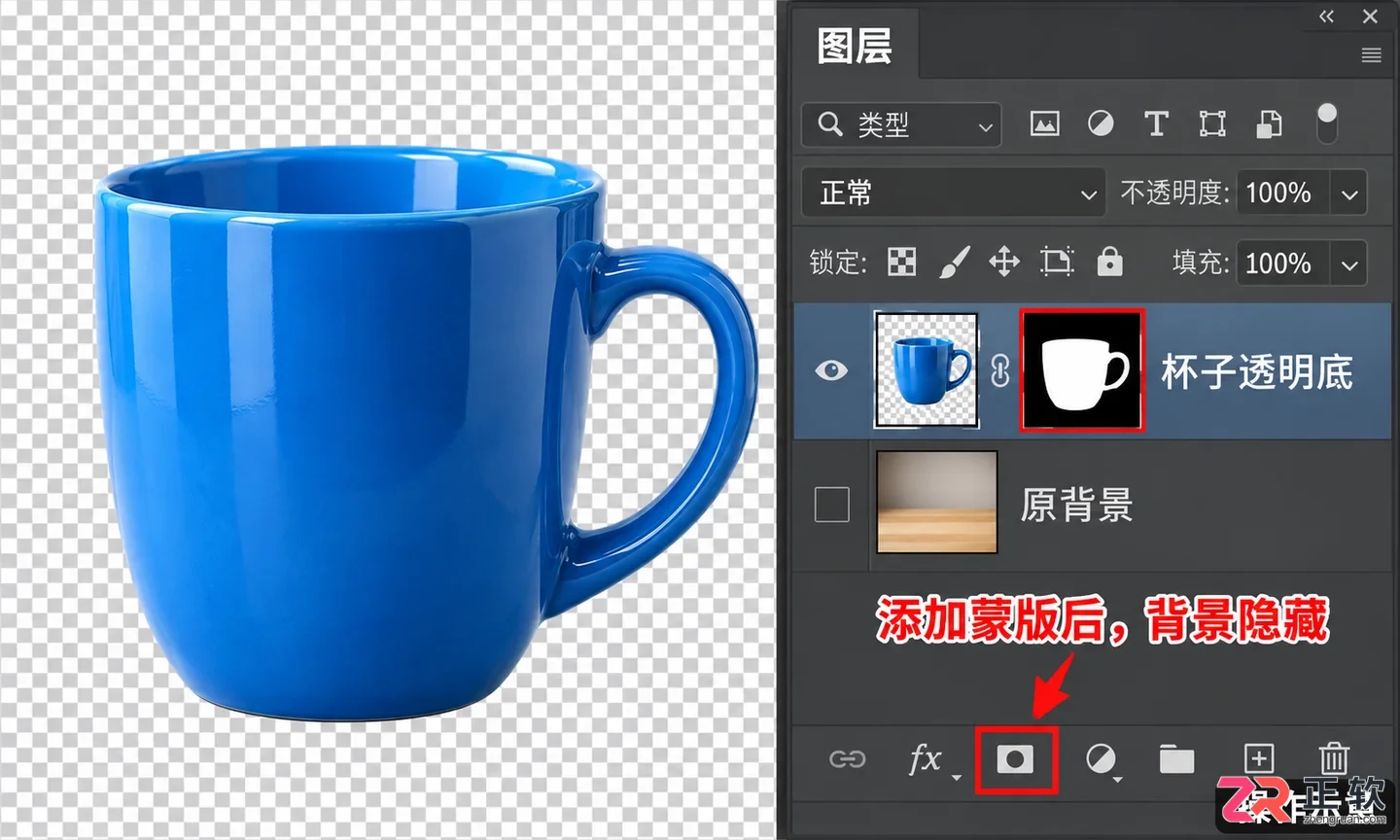Filter for smart object layers icon
This screenshot has width=1400, height=840.
[x=1269, y=123]
